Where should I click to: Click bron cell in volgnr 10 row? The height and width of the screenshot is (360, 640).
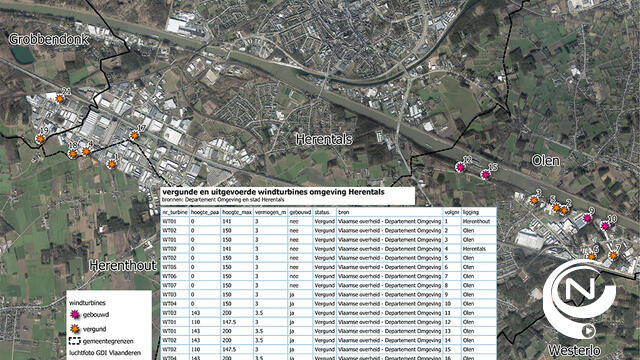(389, 304)
